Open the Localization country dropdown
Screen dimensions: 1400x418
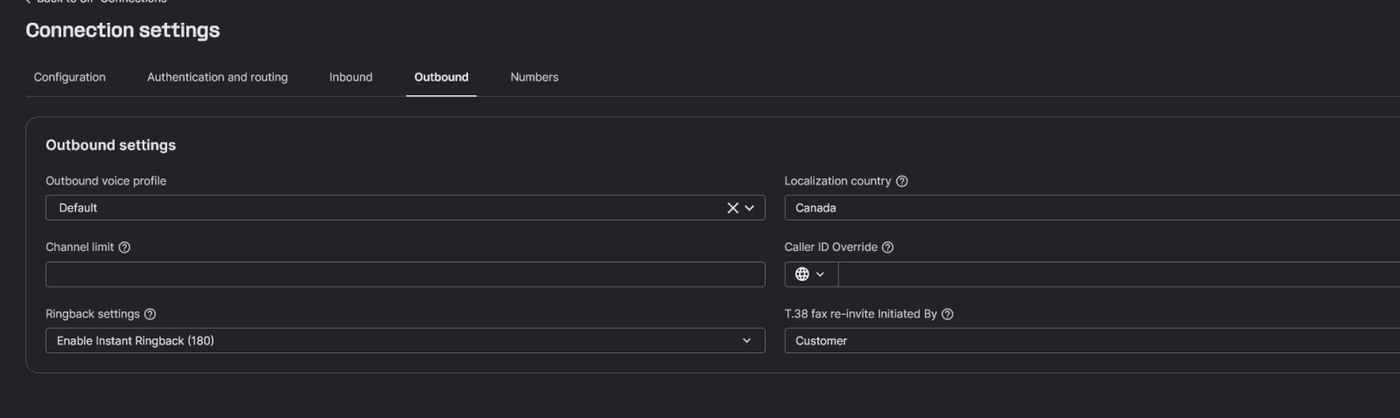(x=1090, y=208)
